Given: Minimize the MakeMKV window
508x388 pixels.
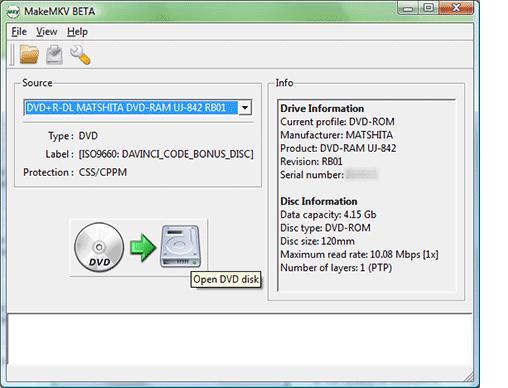Looking at the screenshot, I should (x=407, y=8).
